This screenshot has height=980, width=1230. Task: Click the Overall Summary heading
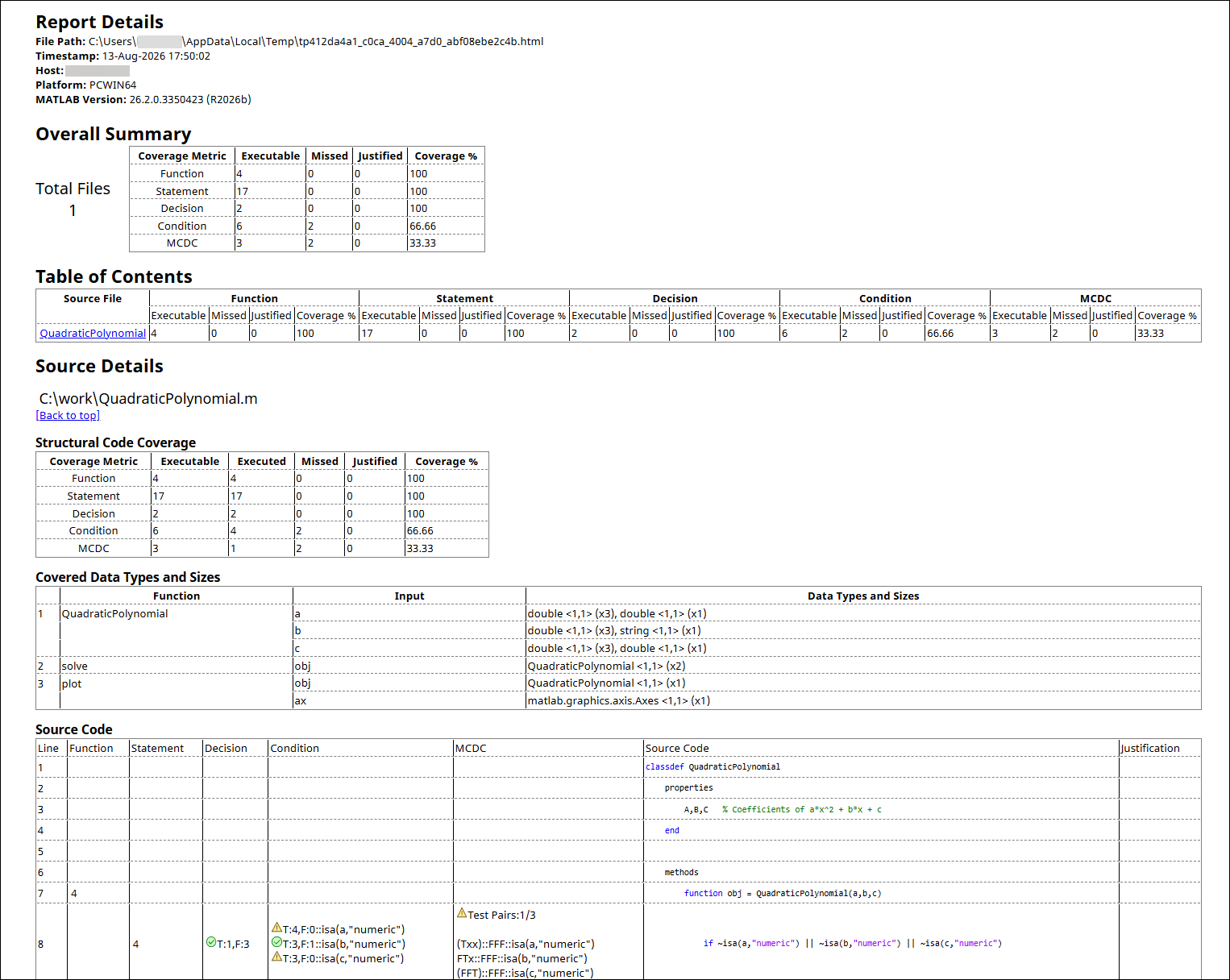click(114, 134)
